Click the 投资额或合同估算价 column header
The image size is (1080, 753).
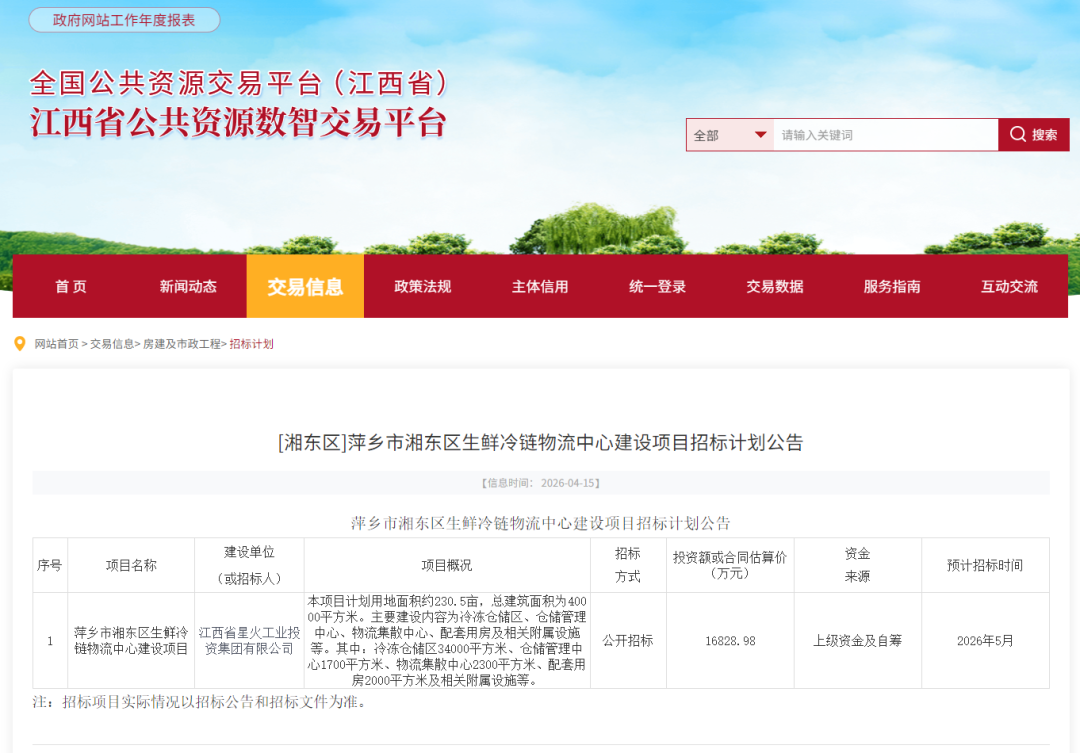(729, 565)
